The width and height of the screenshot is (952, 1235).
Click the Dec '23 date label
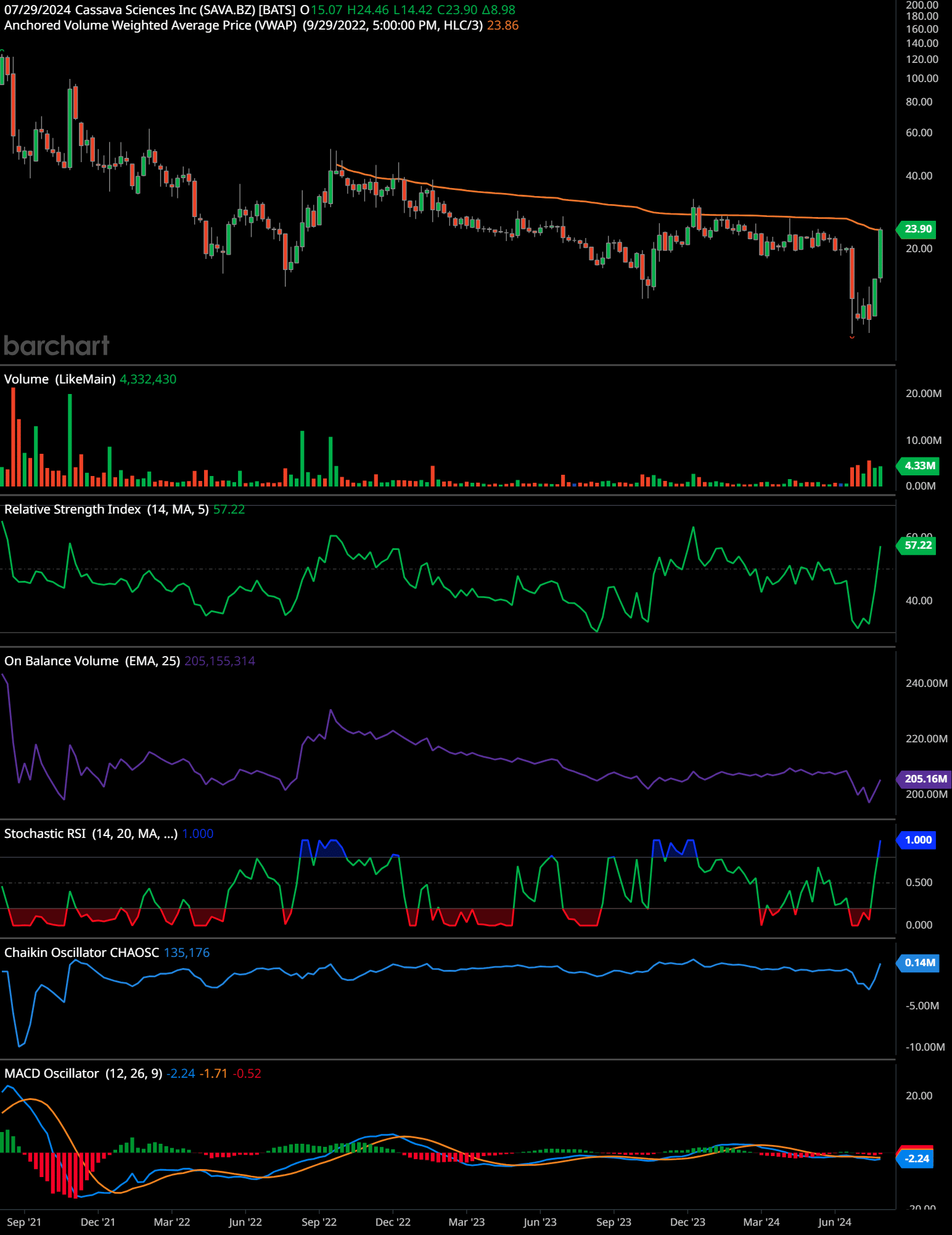tap(687, 1222)
